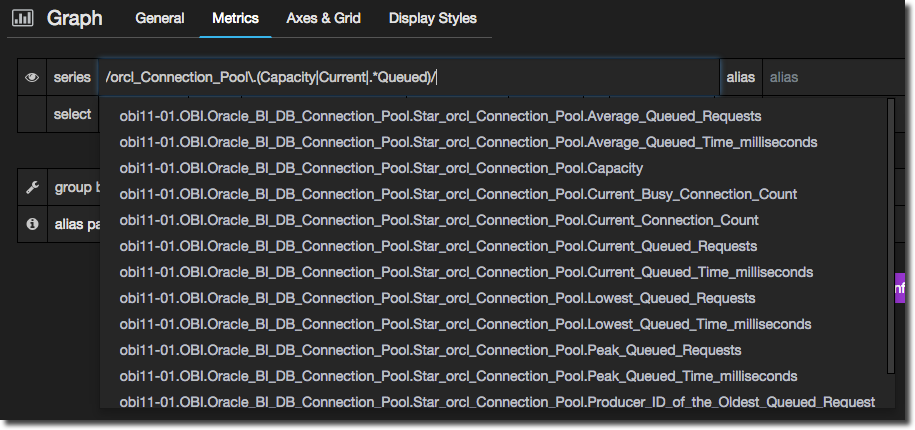The width and height of the screenshot is (915, 430).
Task: Click the series label
Action: tap(72, 77)
